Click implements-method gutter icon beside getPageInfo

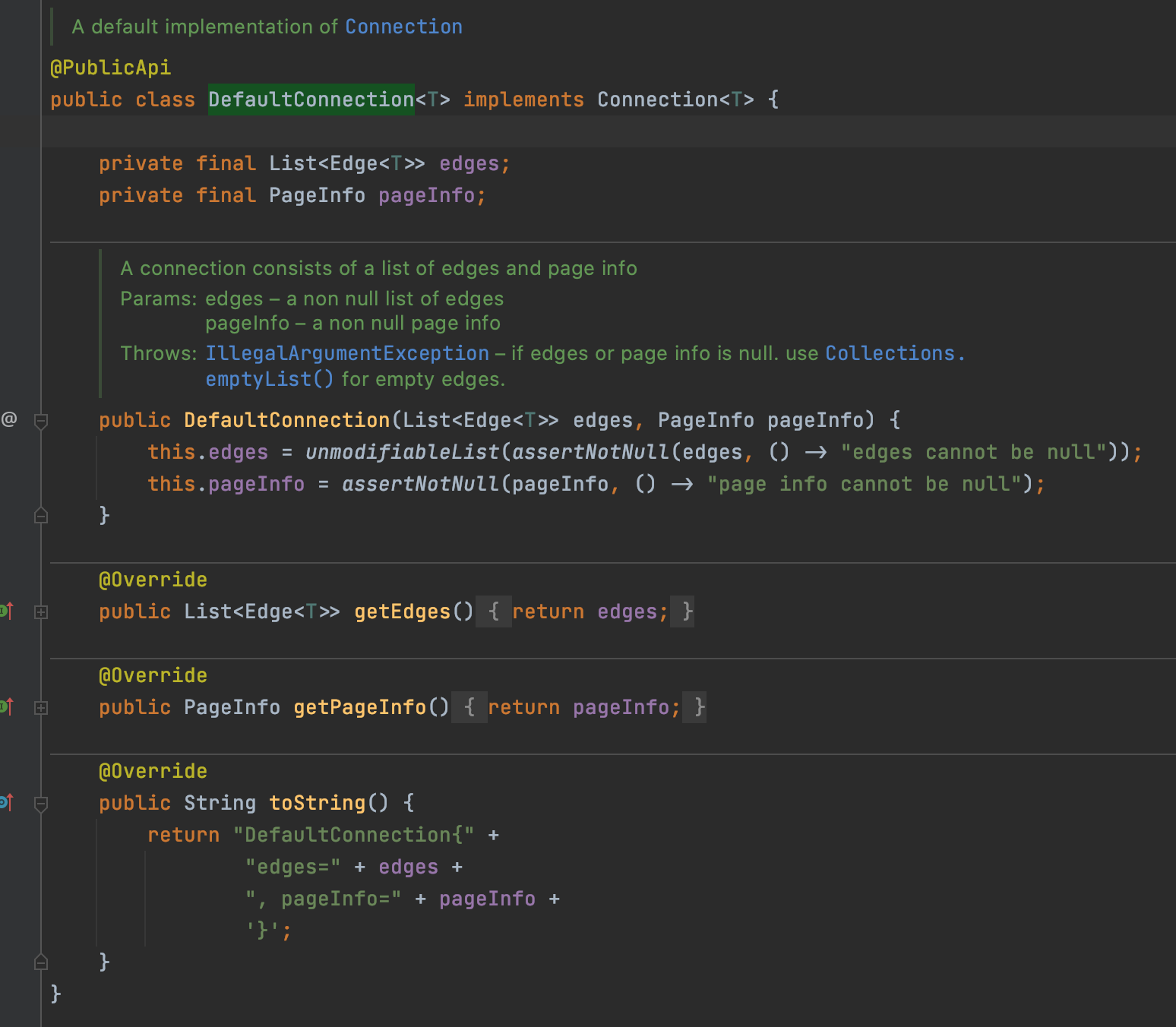point(6,706)
